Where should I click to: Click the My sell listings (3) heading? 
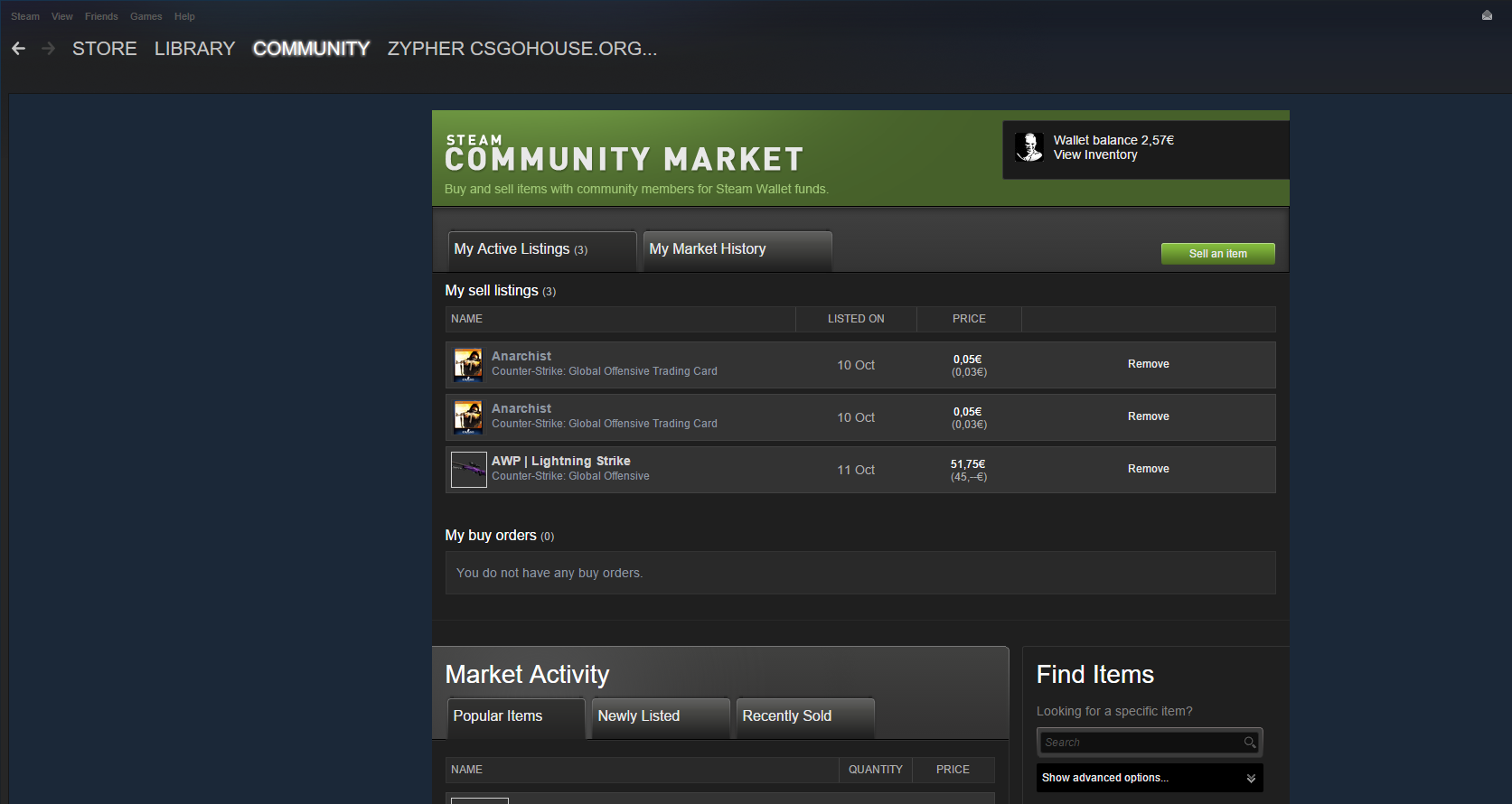tap(501, 291)
